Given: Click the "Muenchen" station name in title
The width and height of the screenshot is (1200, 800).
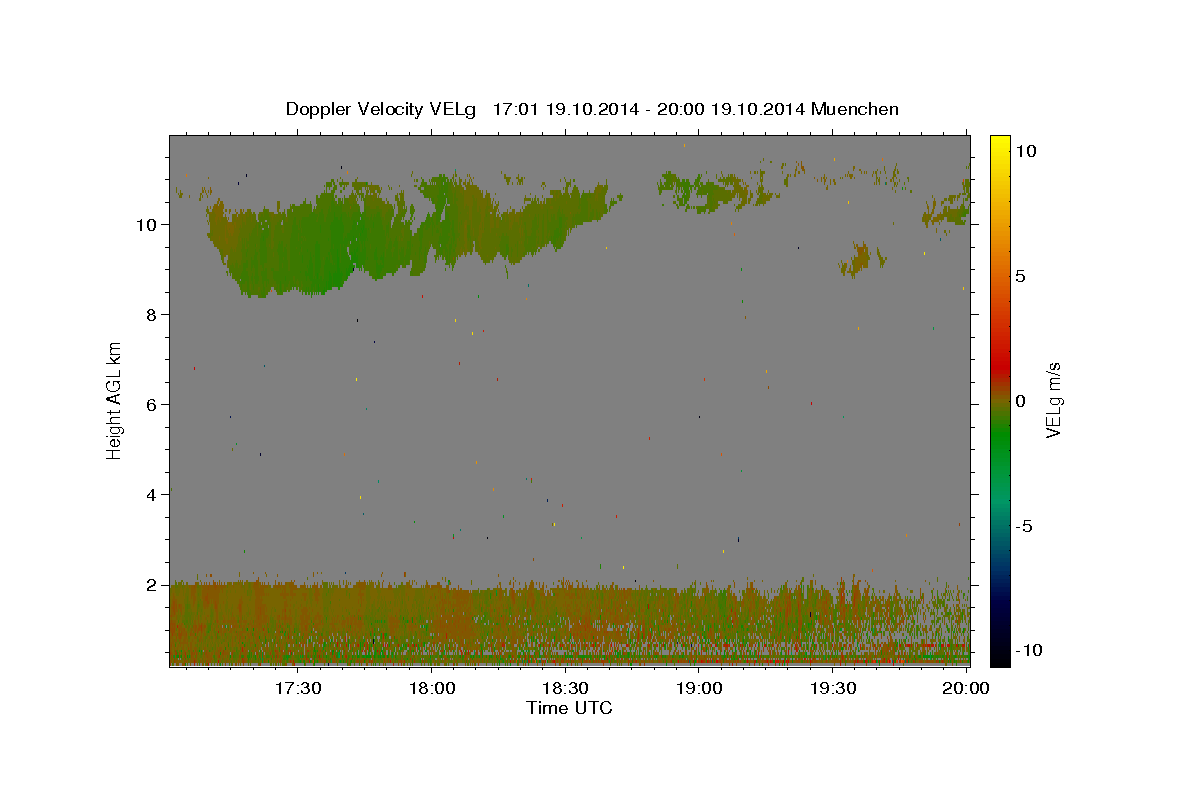Looking at the screenshot, I should (855, 109).
